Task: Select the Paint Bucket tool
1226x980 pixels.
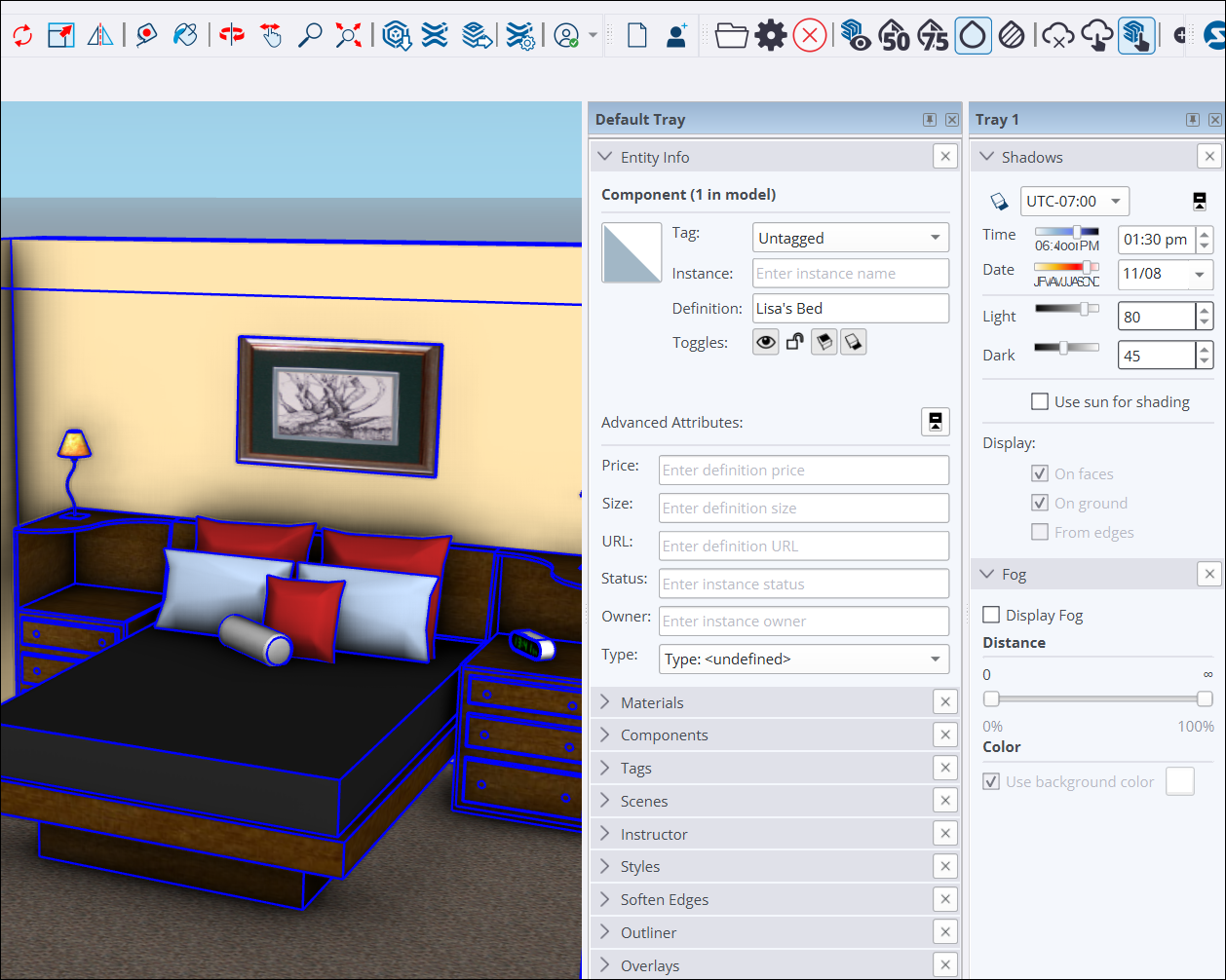Action: [x=184, y=36]
